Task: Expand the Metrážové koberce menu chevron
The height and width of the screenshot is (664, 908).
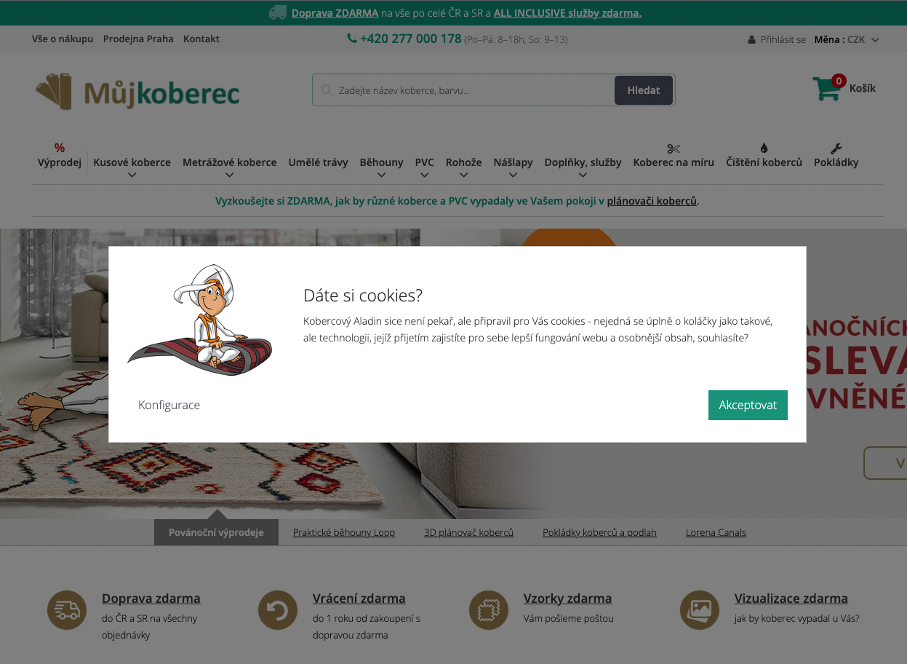Action: click(229, 175)
